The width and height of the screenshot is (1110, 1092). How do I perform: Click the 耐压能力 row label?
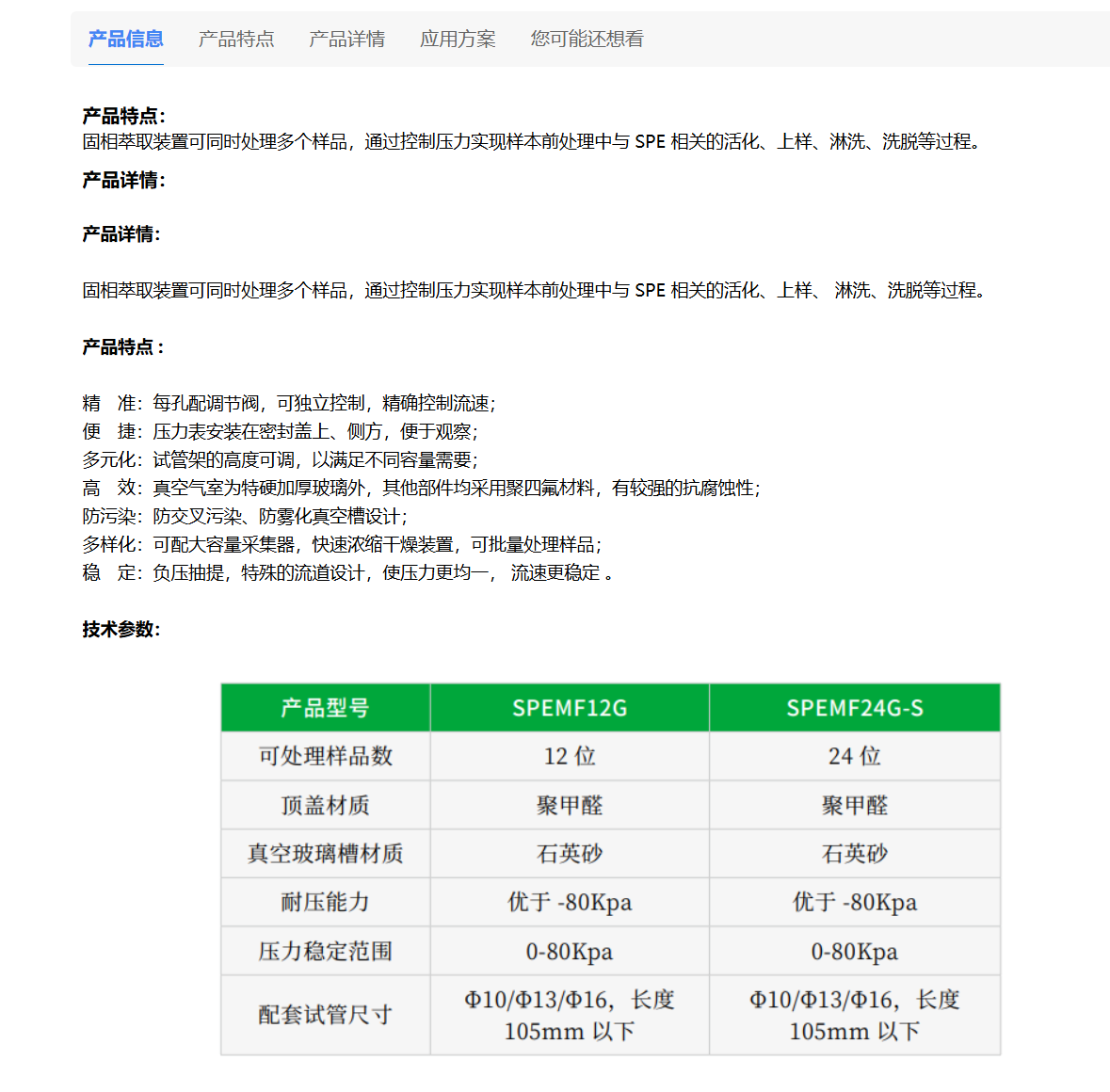pos(325,902)
